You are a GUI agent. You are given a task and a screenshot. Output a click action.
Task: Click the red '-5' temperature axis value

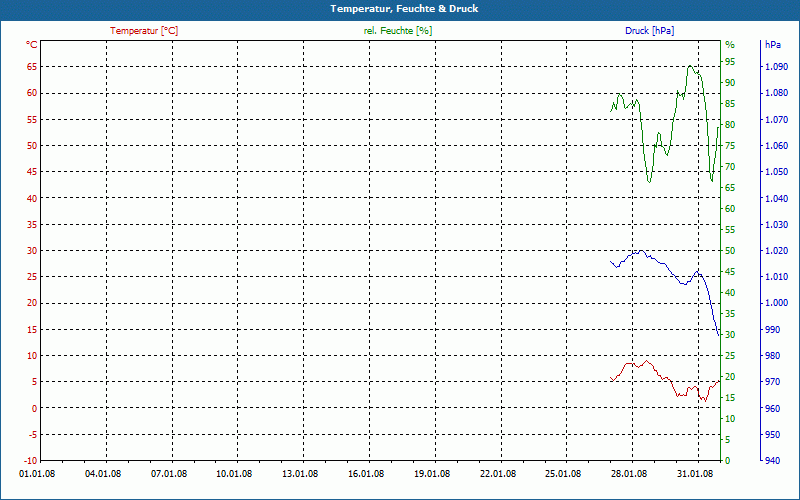[x=32, y=435]
